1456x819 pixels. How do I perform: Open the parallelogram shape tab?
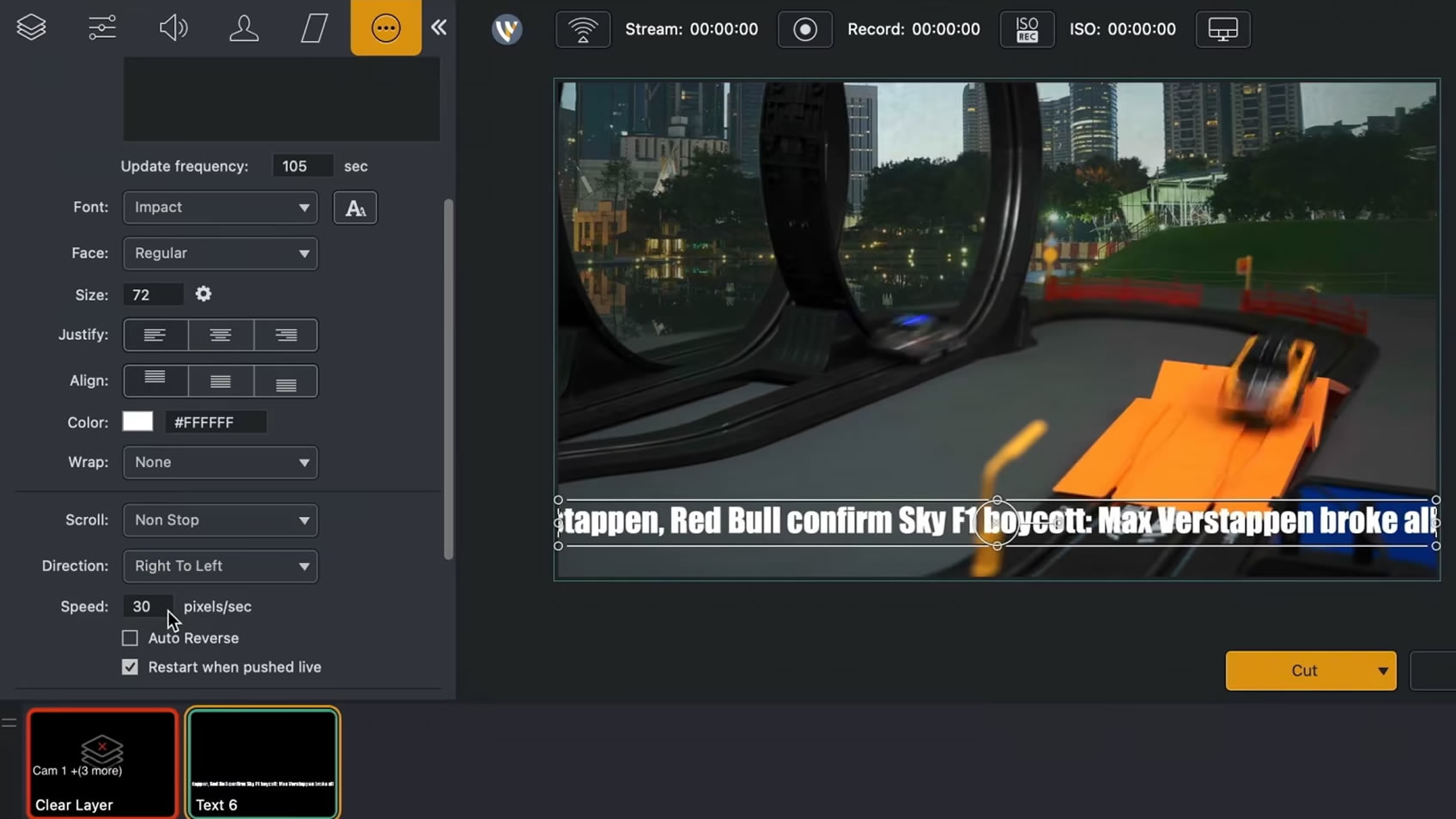click(314, 27)
